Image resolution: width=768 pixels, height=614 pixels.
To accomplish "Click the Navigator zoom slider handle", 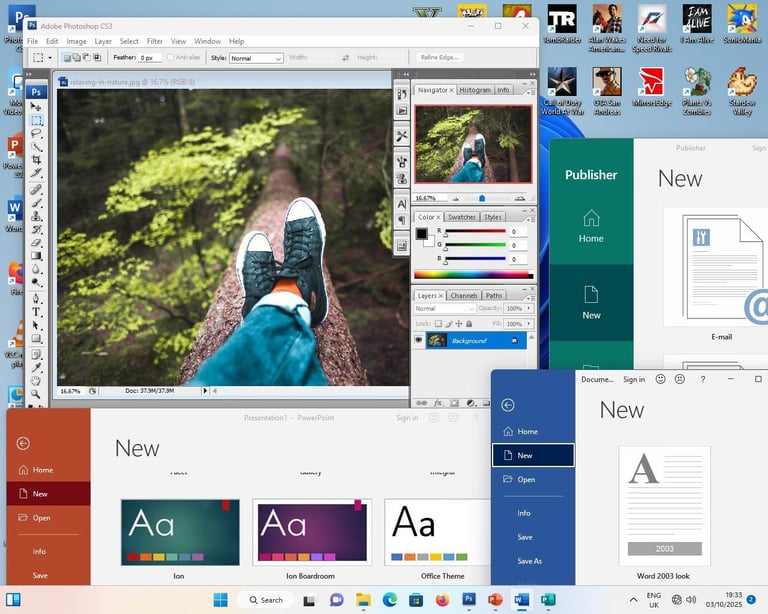I will pos(482,198).
